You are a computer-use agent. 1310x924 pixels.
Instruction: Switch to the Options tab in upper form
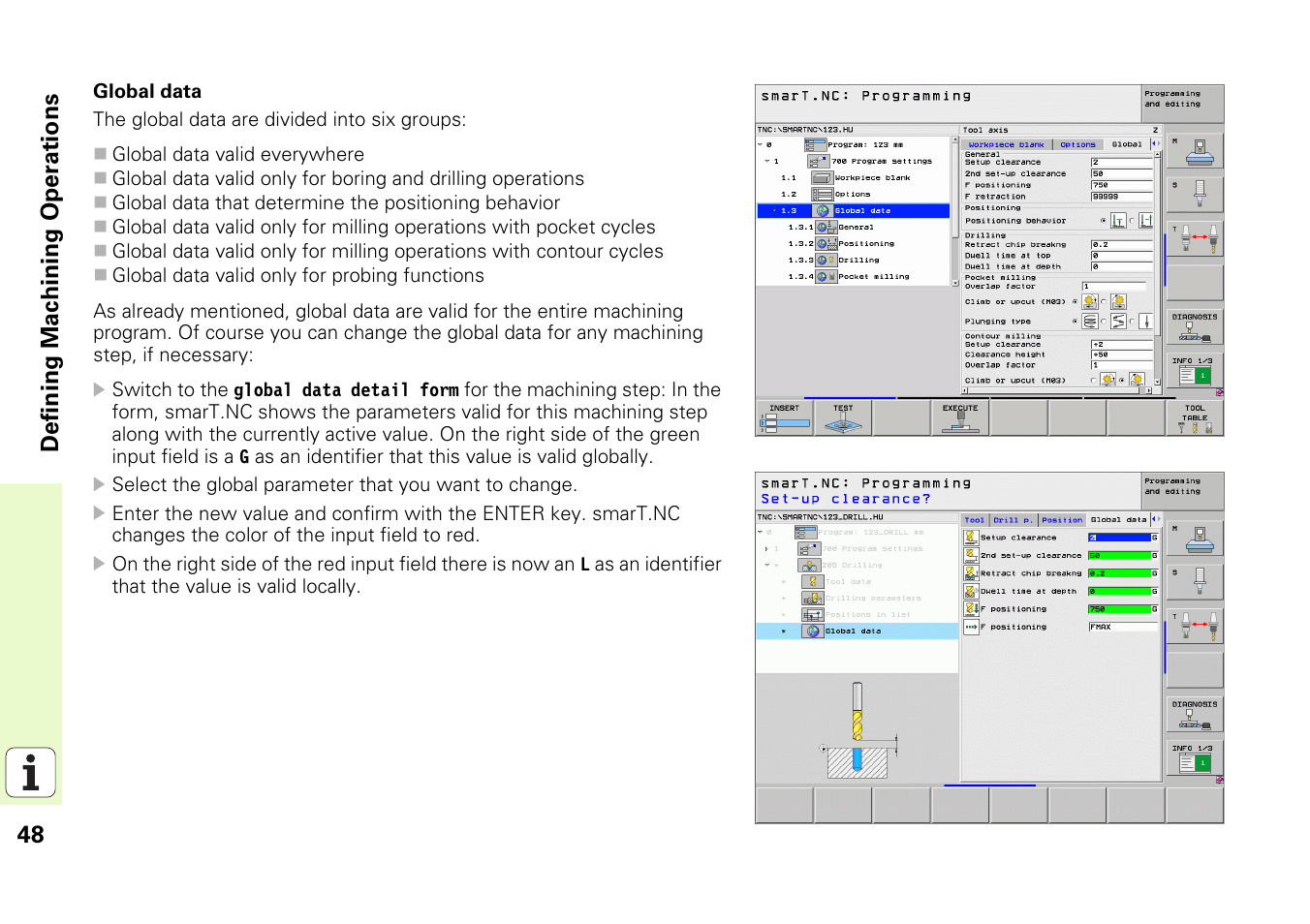point(1077,144)
